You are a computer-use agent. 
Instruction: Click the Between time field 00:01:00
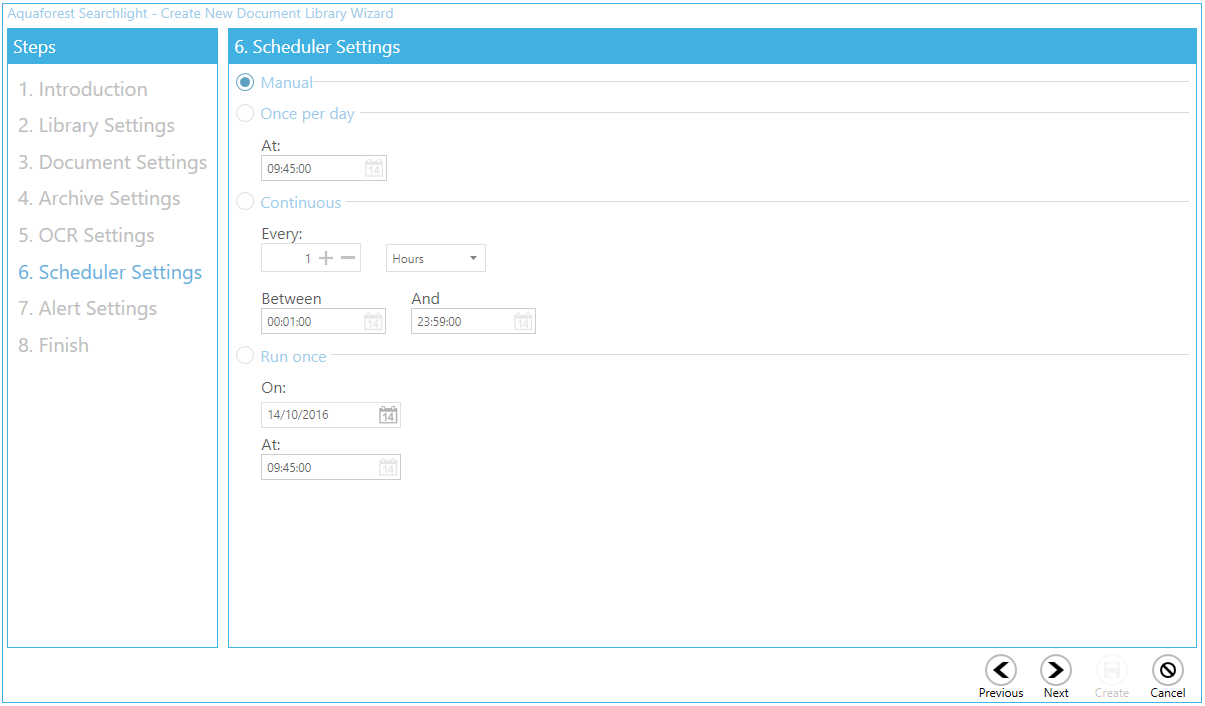click(x=311, y=322)
